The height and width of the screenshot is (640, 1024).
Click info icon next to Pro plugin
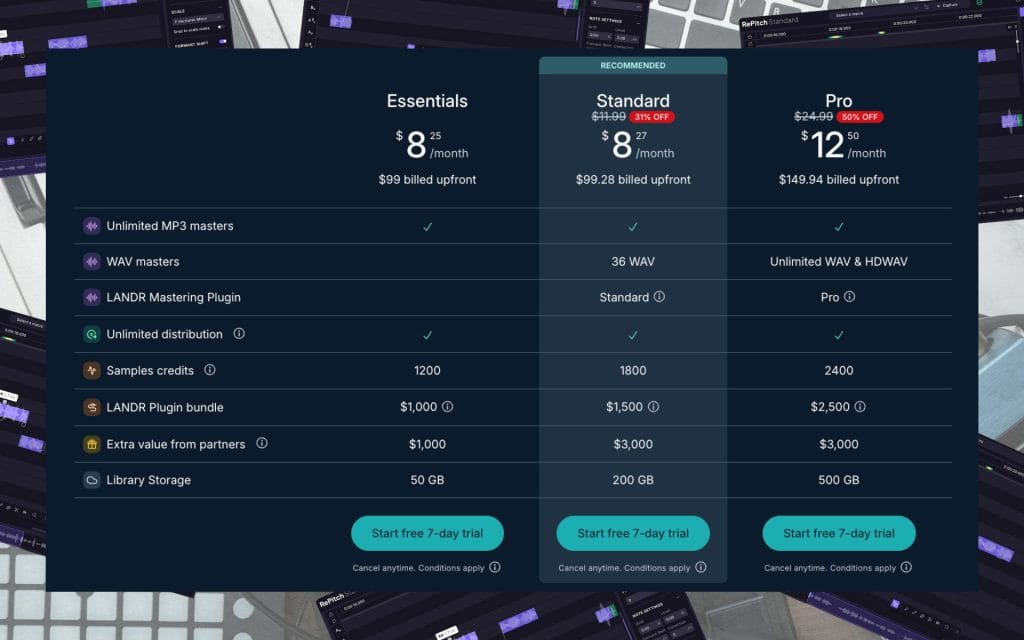[x=850, y=297]
